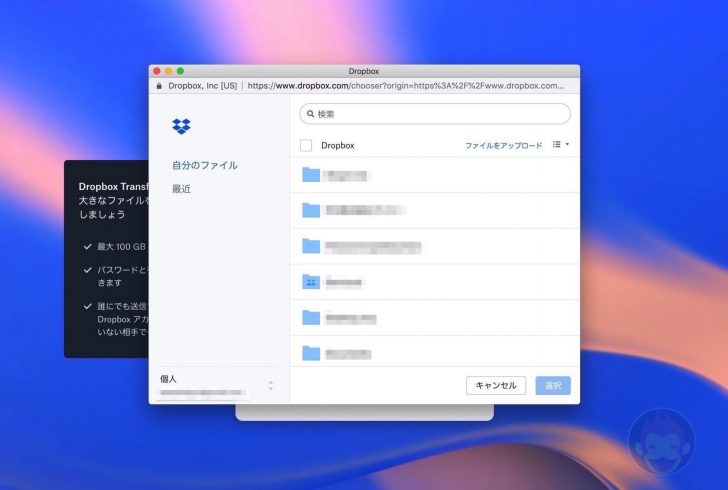Screen dimensions: 728x490
Task: Click the ファイルをアップロード link
Action: tap(504, 145)
